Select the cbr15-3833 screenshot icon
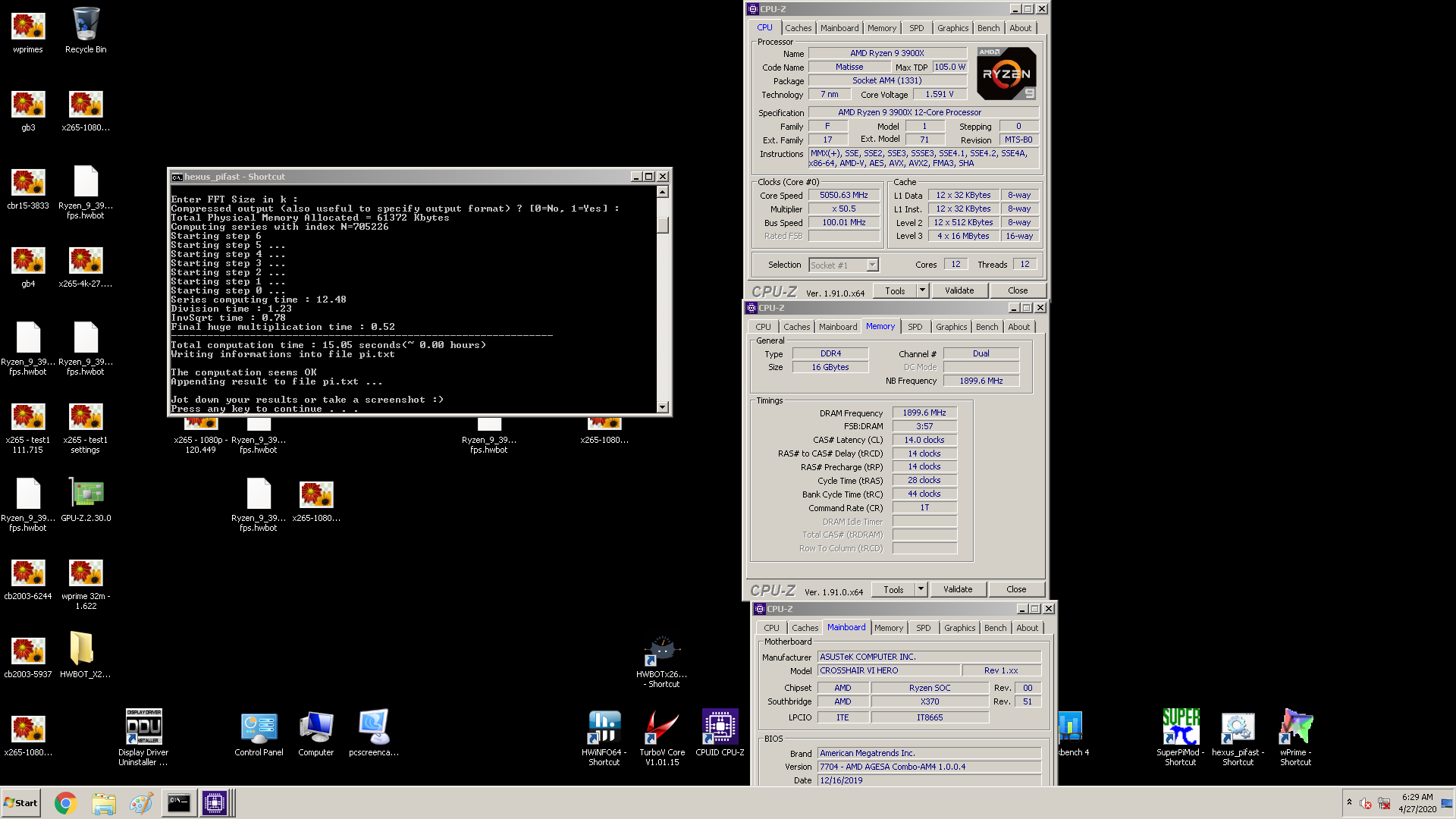 click(28, 189)
